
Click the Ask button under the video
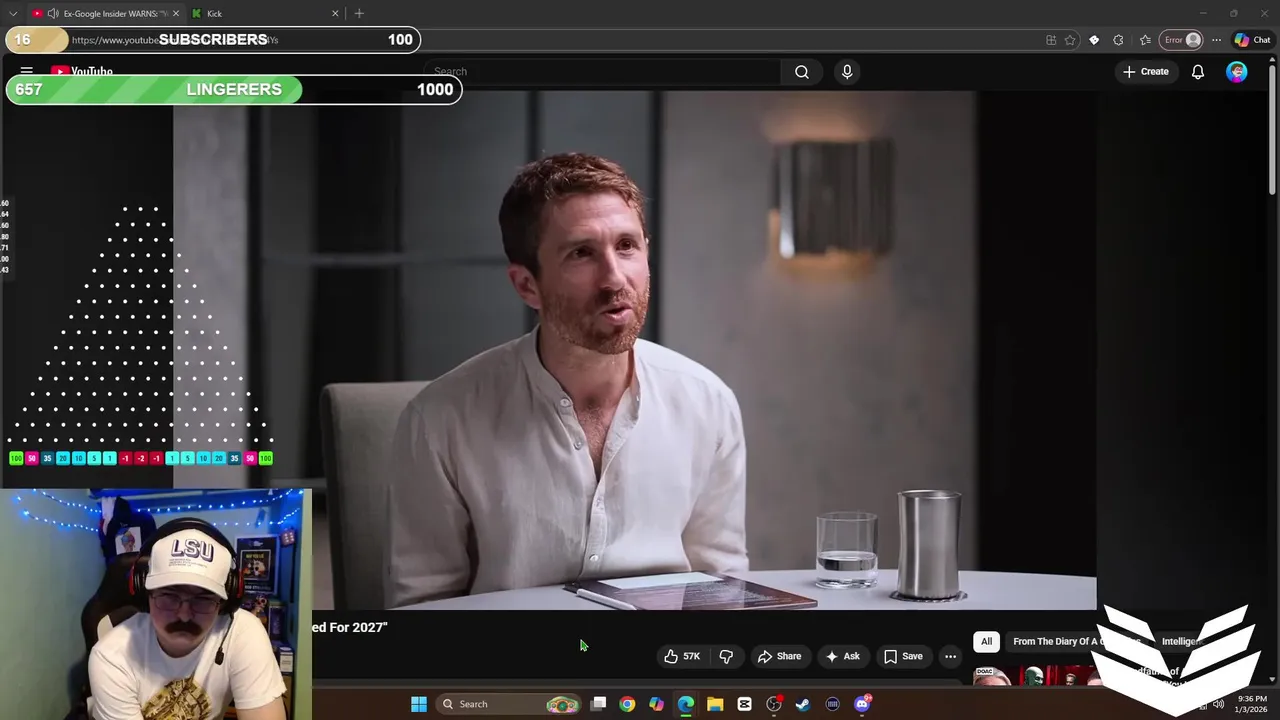[842, 656]
